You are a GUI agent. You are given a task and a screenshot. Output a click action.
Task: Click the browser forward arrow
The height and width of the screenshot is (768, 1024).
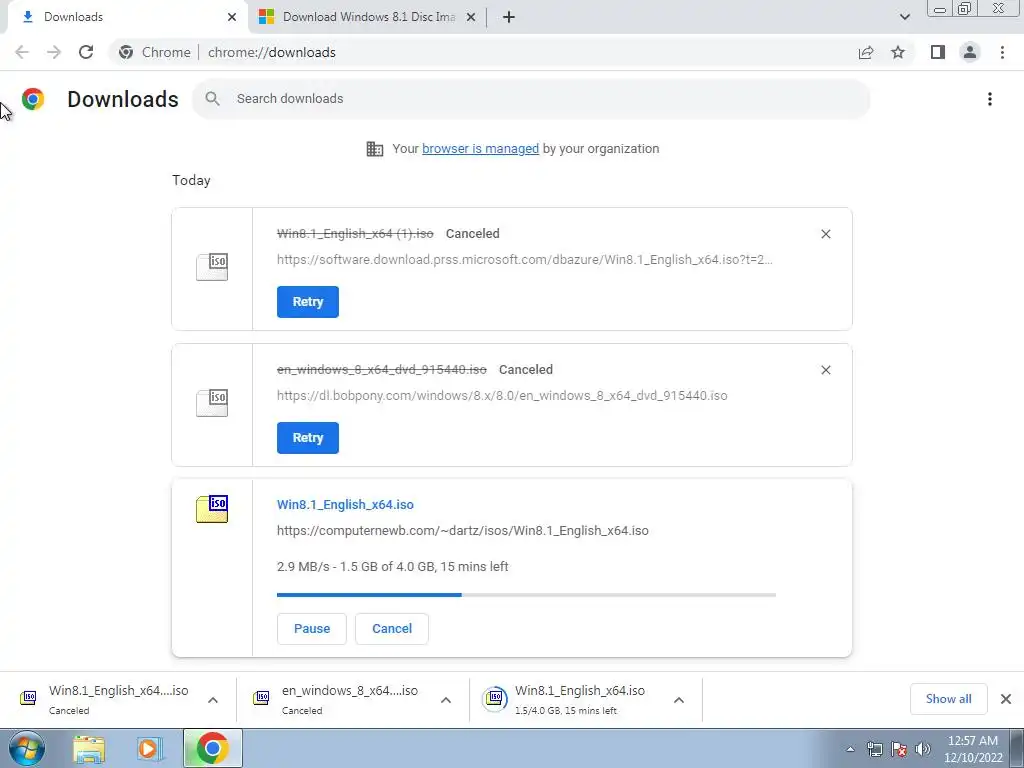point(54,52)
